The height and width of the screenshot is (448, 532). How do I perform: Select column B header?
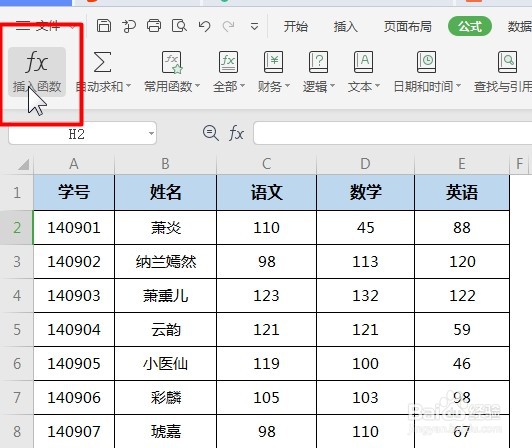click(165, 164)
